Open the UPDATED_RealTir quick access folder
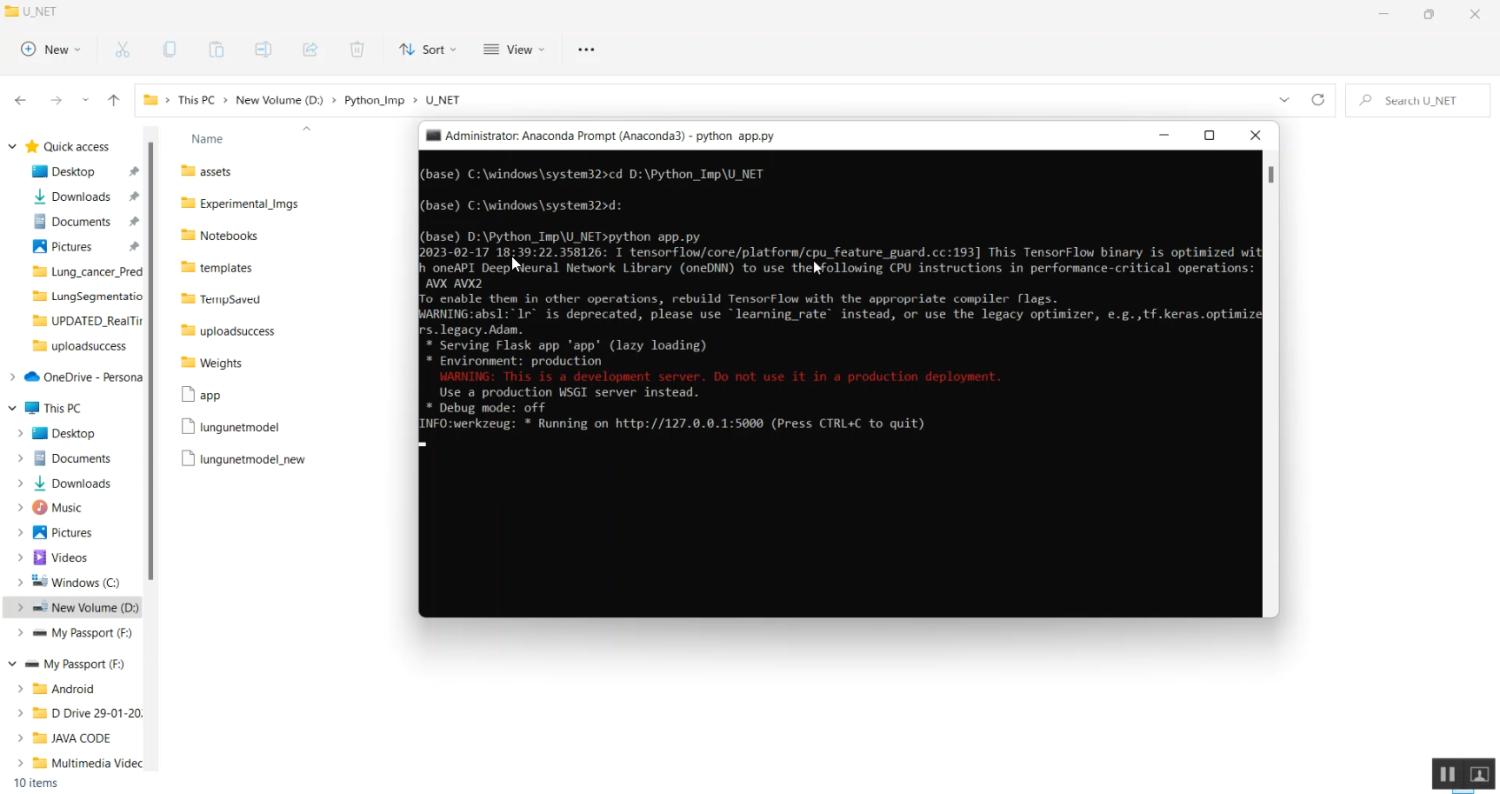Screen dimensions: 1500x794 click(88, 321)
